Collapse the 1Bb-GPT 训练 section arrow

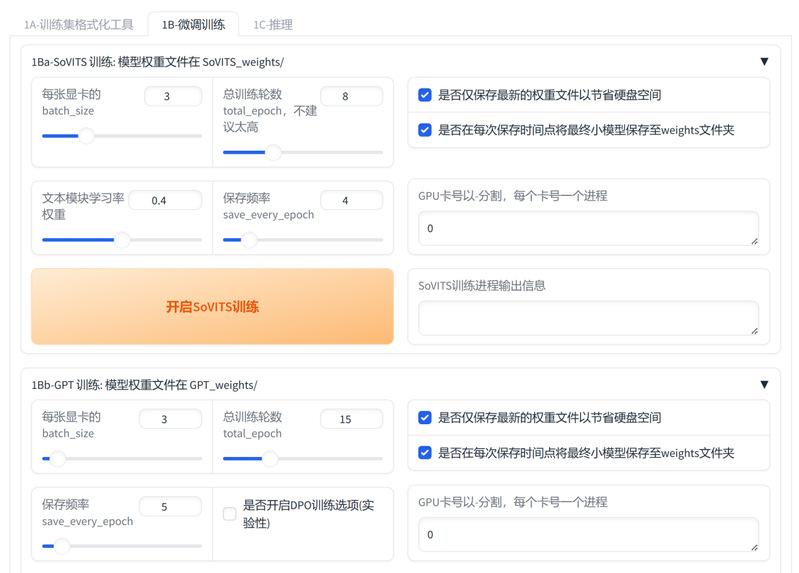pos(764,385)
